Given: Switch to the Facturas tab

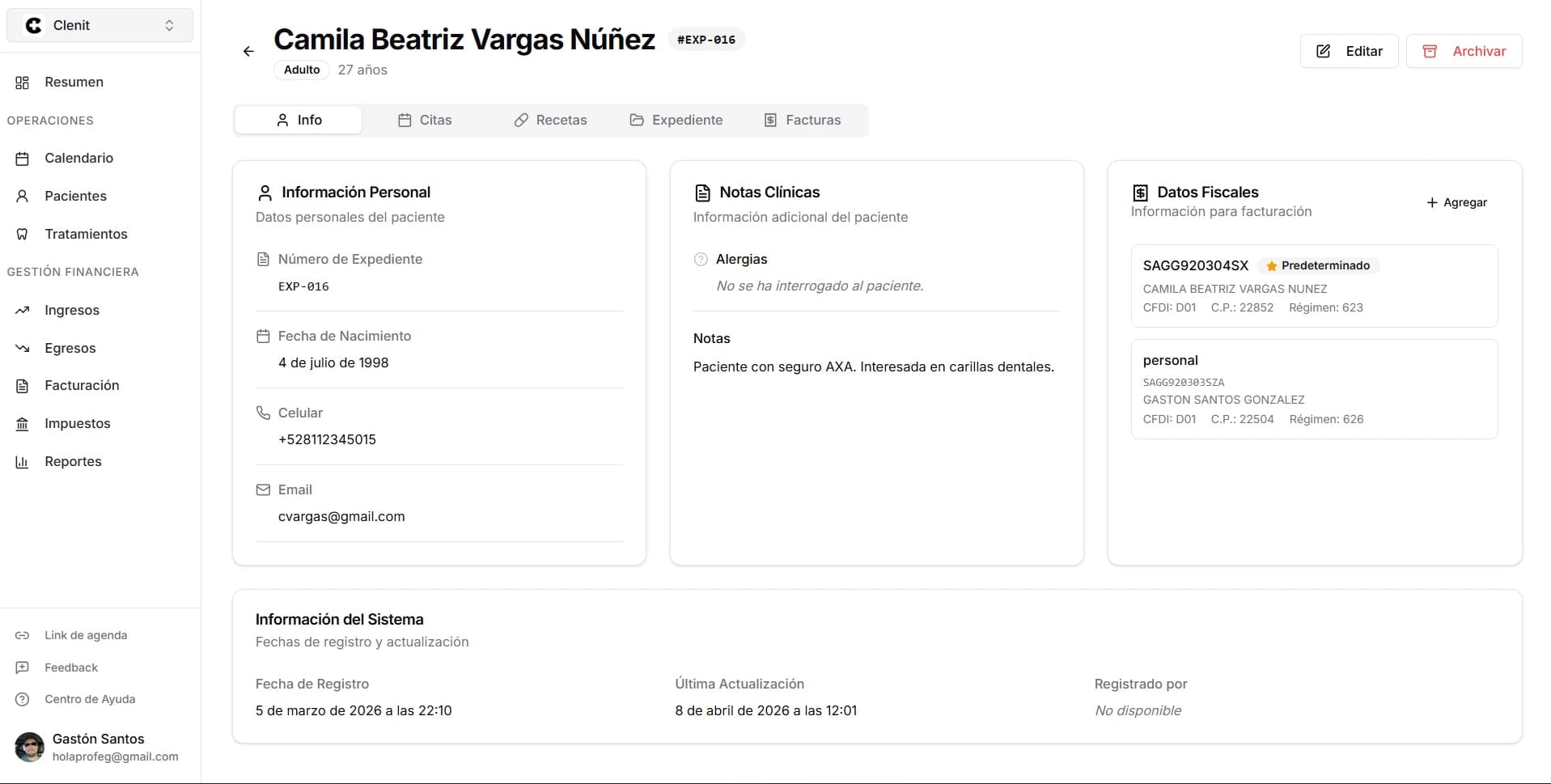Looking at the screenshot, I should (x=803, y=120).
